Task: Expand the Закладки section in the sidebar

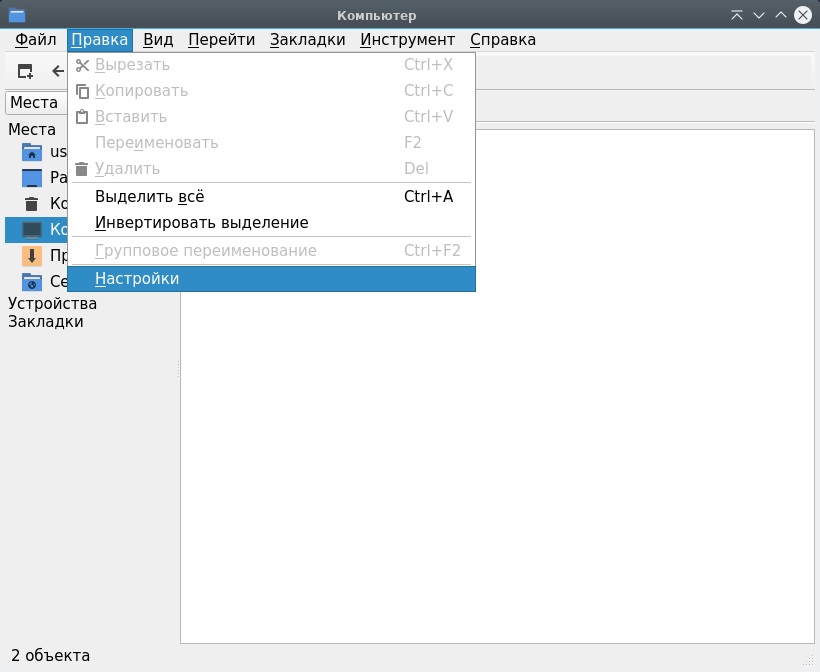Action: 46,322
